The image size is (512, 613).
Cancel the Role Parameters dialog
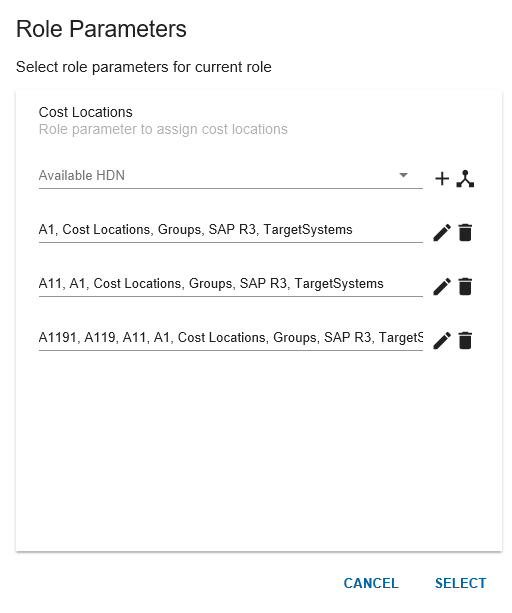point(371,583)
